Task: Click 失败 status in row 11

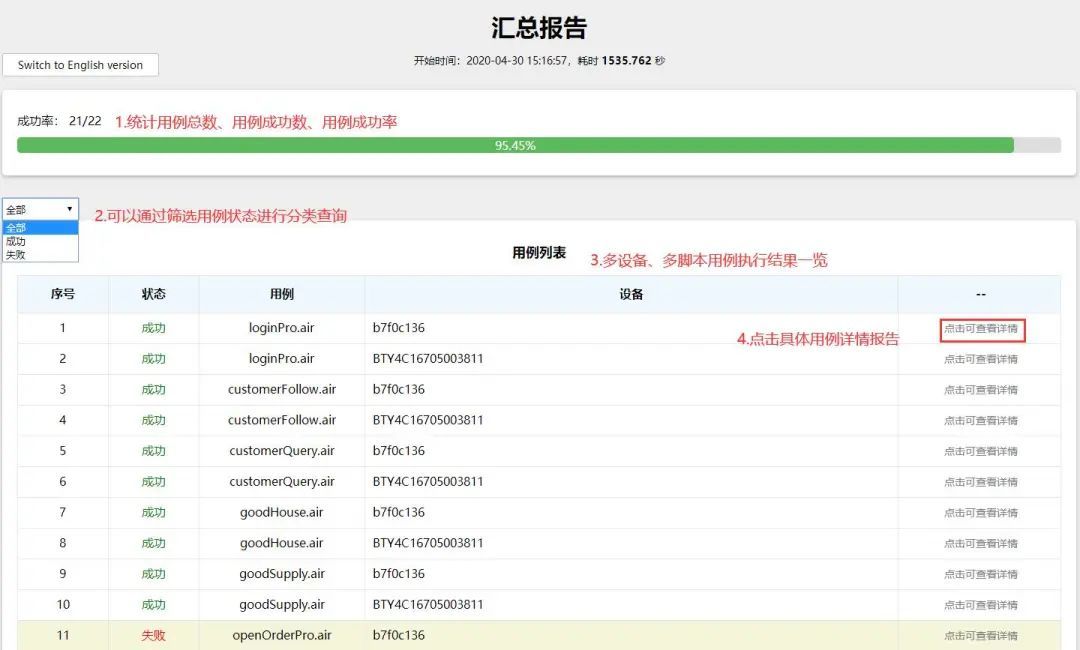Action: coord(154,636)
